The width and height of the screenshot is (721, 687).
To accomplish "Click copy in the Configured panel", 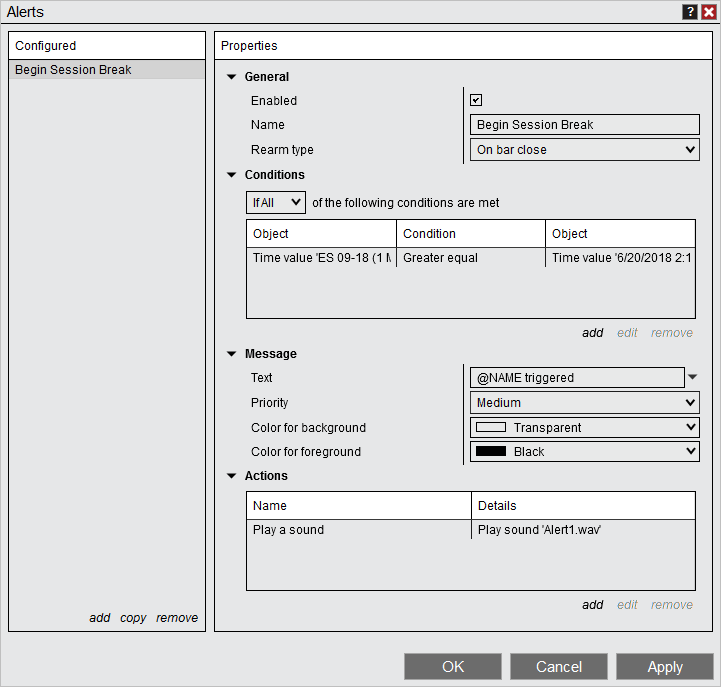I will 133,618.
